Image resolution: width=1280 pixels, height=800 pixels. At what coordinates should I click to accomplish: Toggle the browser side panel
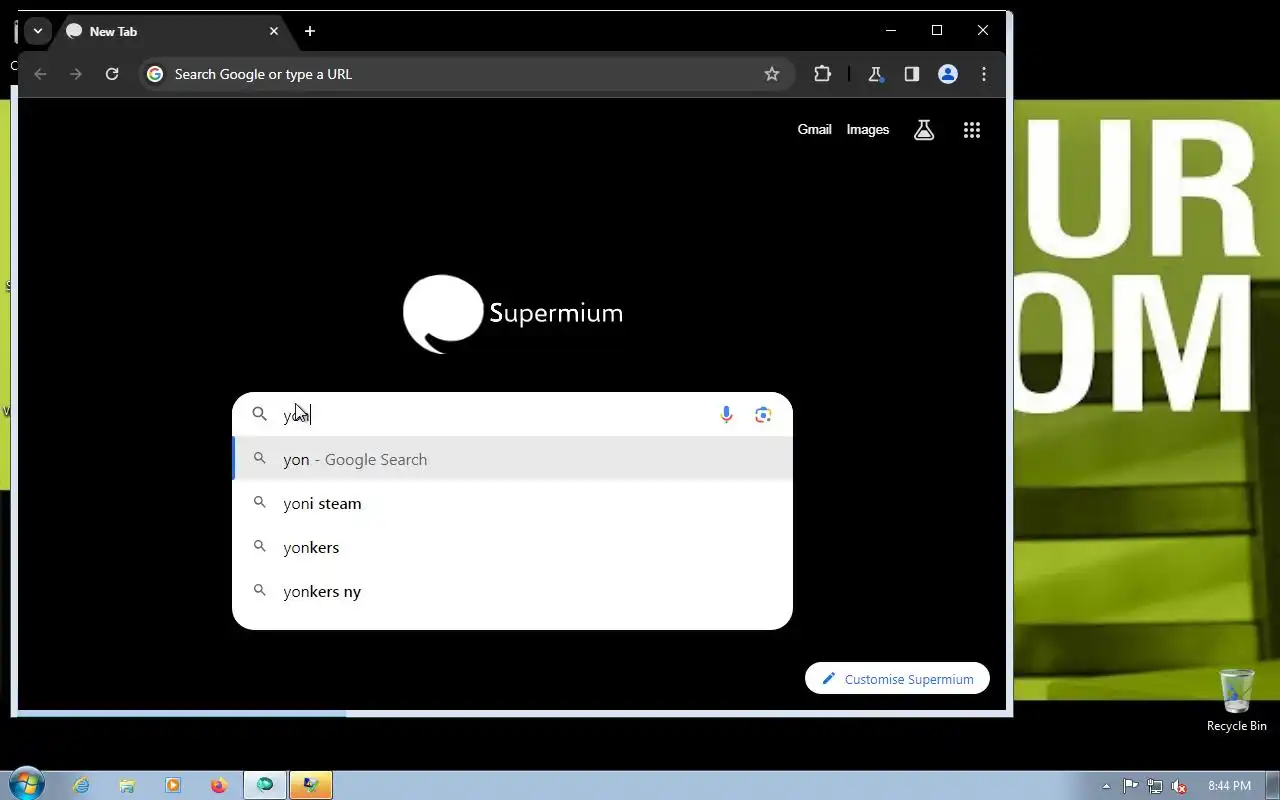point(912,74)
